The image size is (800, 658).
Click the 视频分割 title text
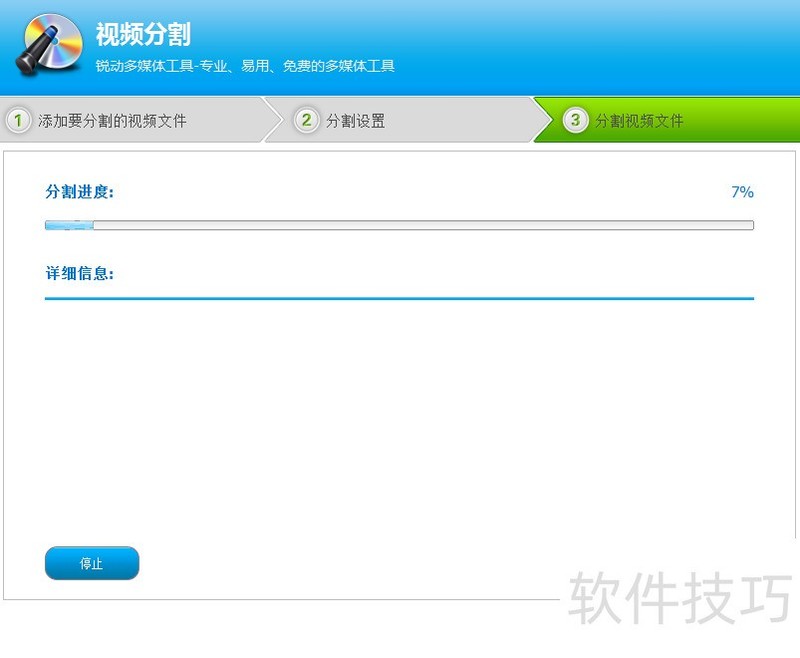pos(143,34)
